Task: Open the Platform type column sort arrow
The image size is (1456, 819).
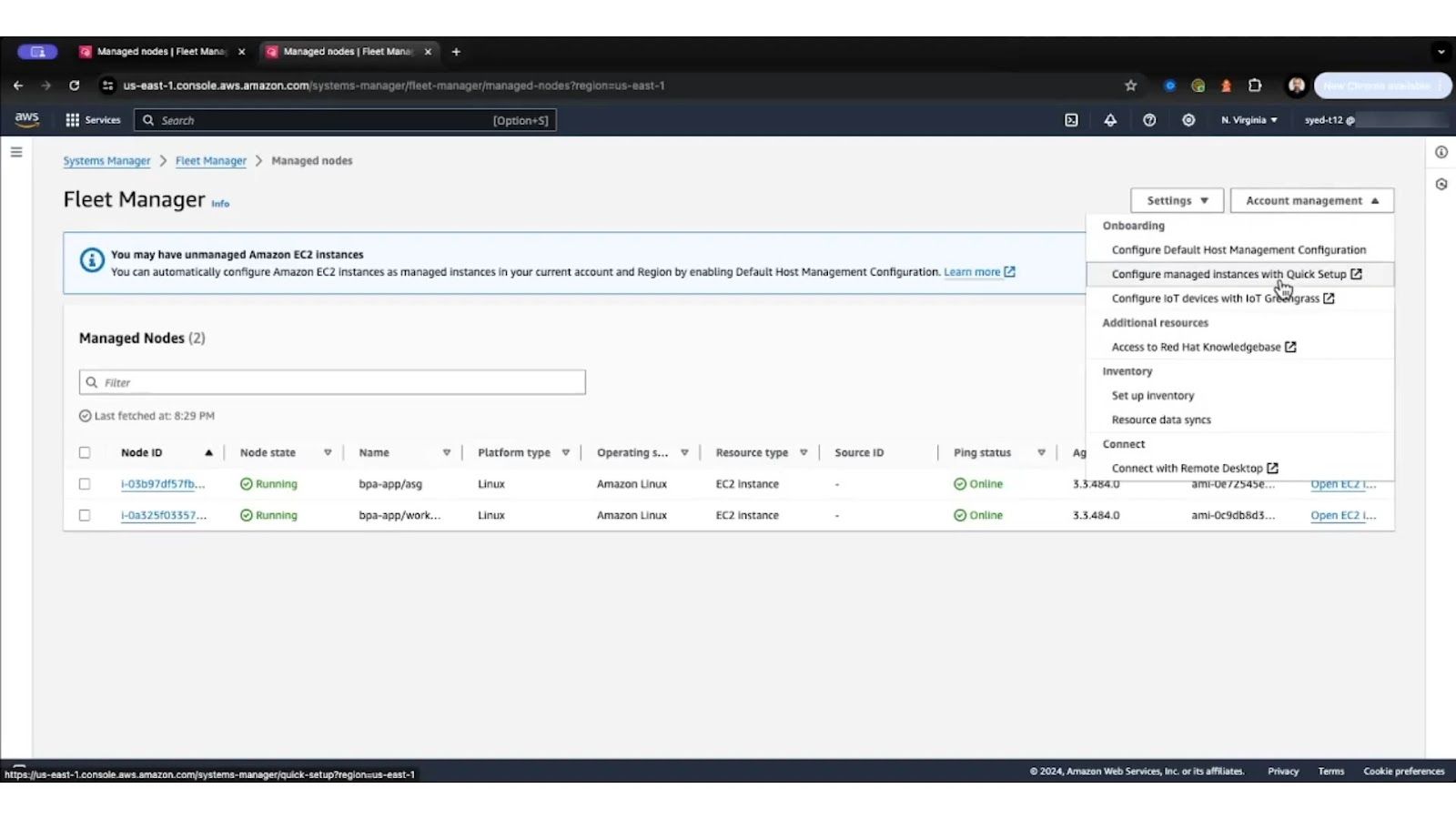Action: [565, 452]
